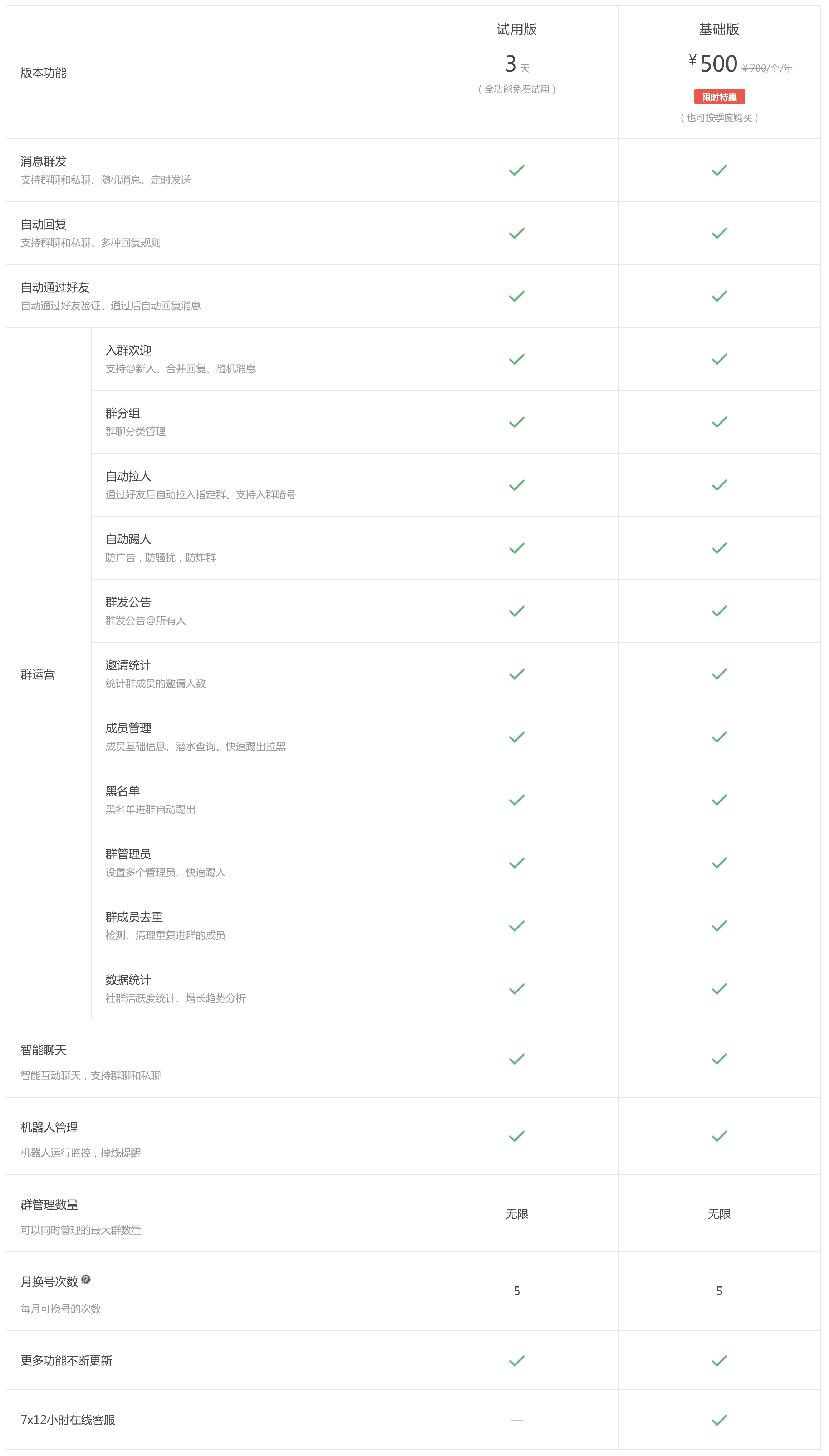Click 试用版 checkmark for 智能聊天
Viewport: 829px width, 1456px height.
click(x=516, y=1059)
